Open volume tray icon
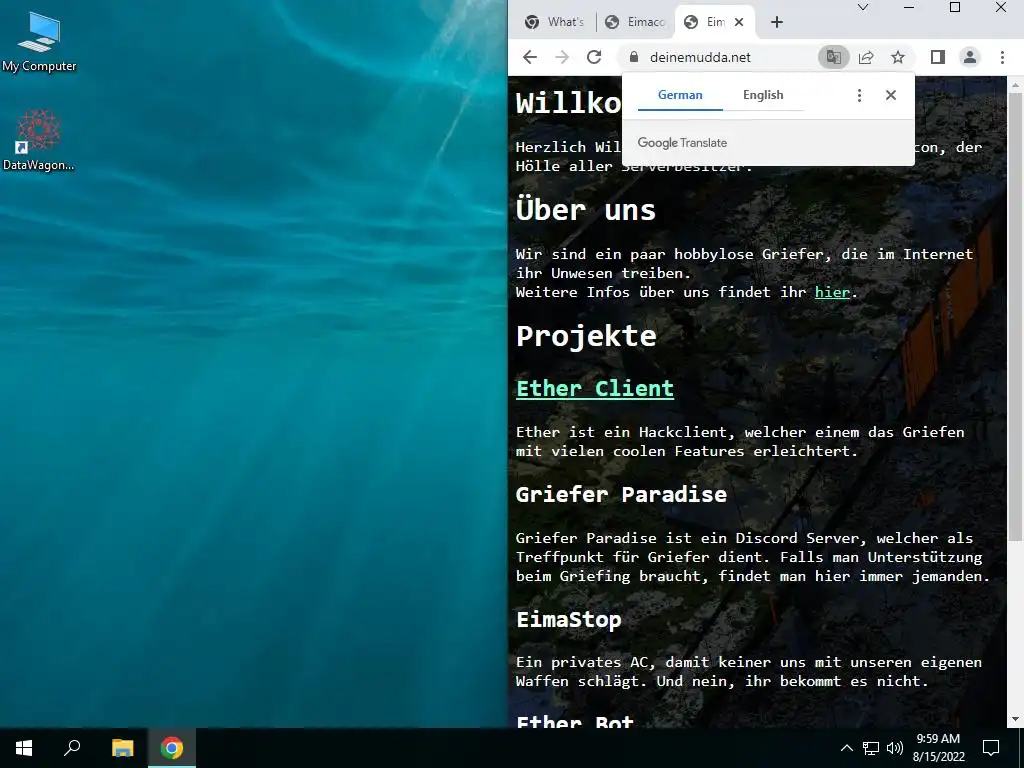The image size is (1024, 768). (895, 748)
